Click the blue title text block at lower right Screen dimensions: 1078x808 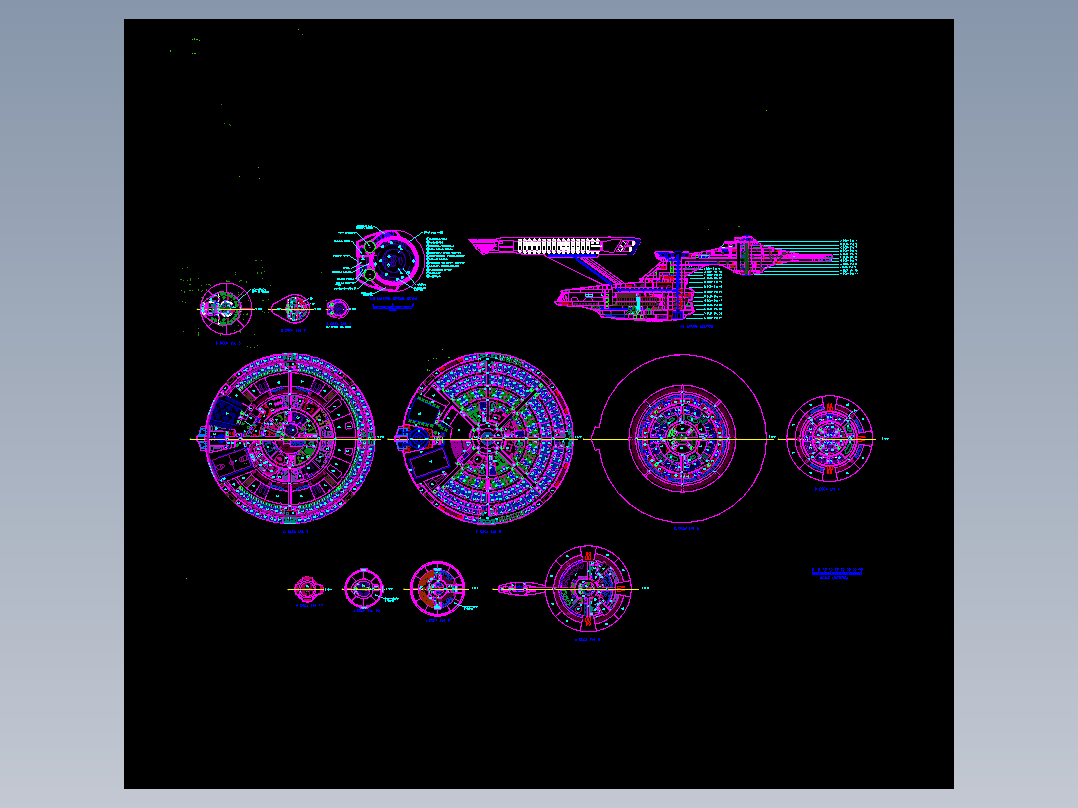[x=837, y=574]
